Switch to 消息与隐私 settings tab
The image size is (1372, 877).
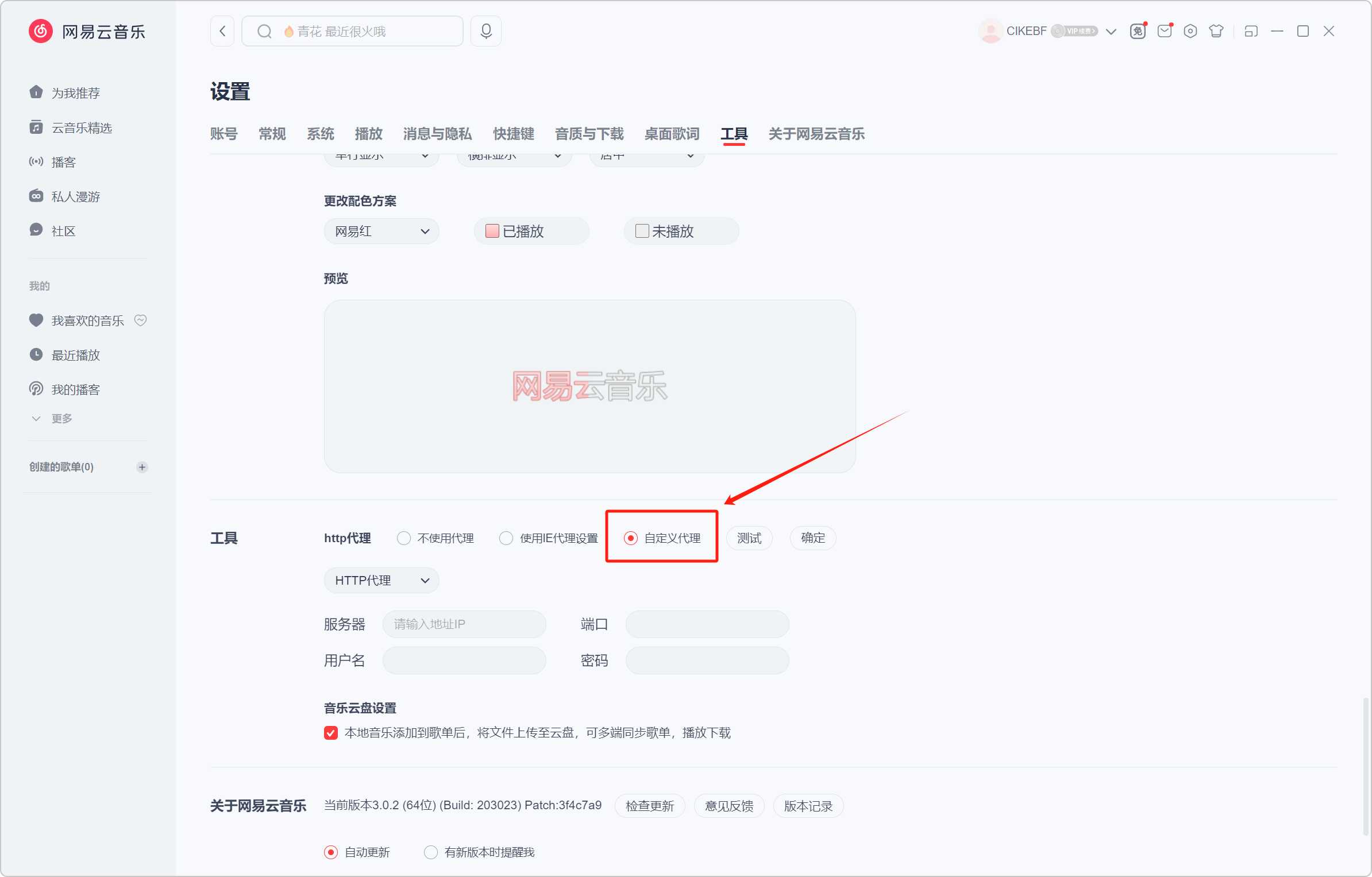[437, 134]
